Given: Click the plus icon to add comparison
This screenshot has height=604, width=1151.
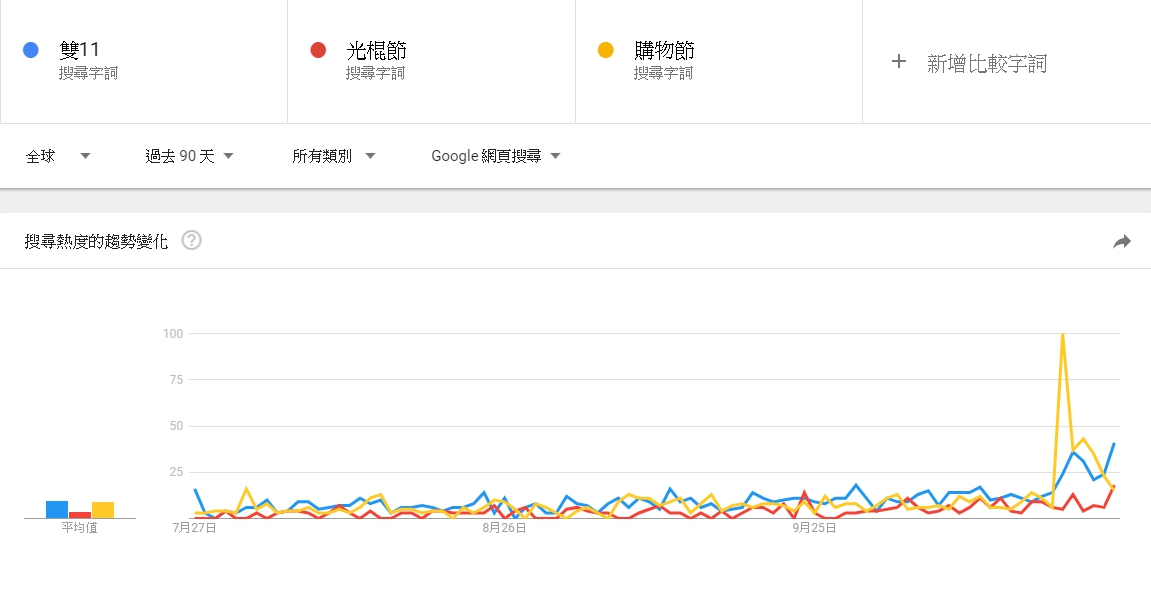Looking at the screenshot, I should [899, 62].
